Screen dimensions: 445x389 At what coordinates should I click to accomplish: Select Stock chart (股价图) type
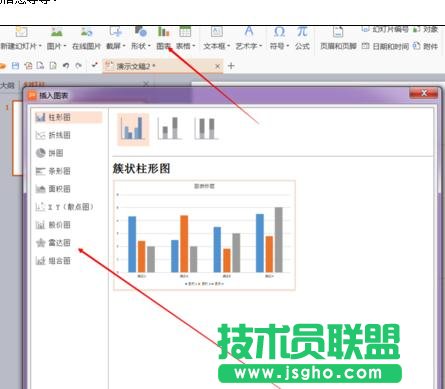(x=53, y=225)
